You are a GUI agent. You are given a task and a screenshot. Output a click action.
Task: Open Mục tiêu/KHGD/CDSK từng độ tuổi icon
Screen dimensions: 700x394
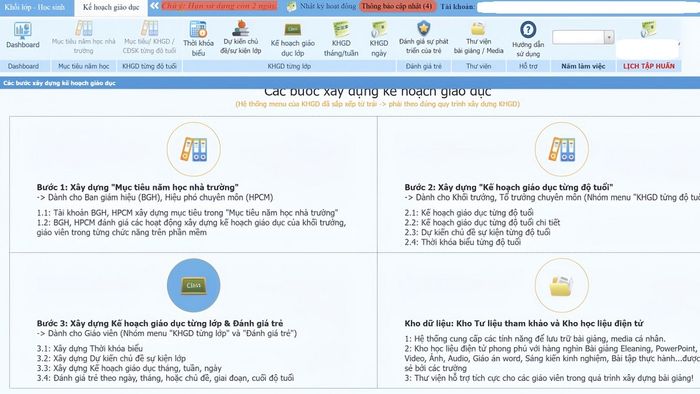pyautogui.click(x=149, y=29)
